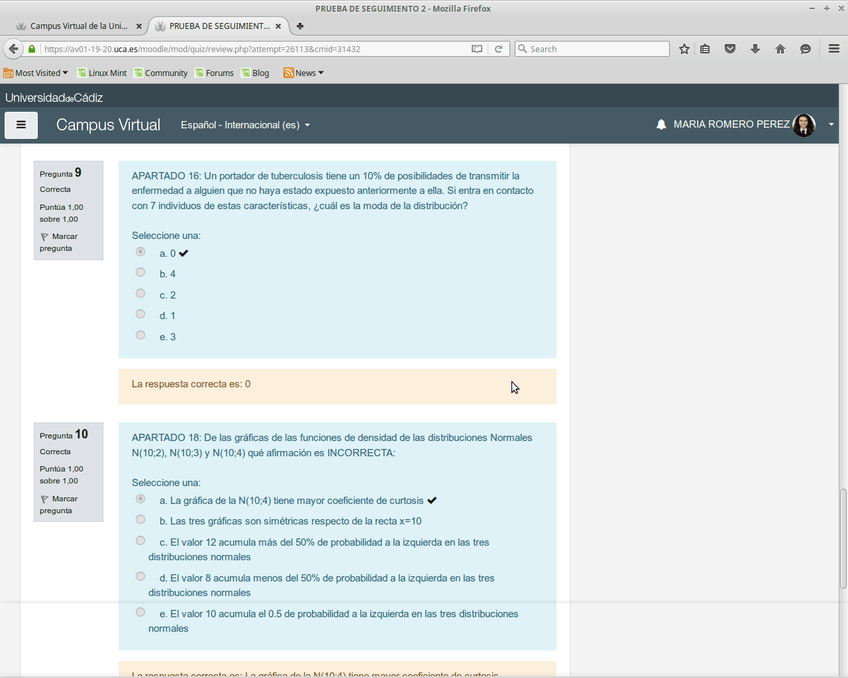Open the Community bookmark
This screenshot has width=848, height=678.
(161, 73)
